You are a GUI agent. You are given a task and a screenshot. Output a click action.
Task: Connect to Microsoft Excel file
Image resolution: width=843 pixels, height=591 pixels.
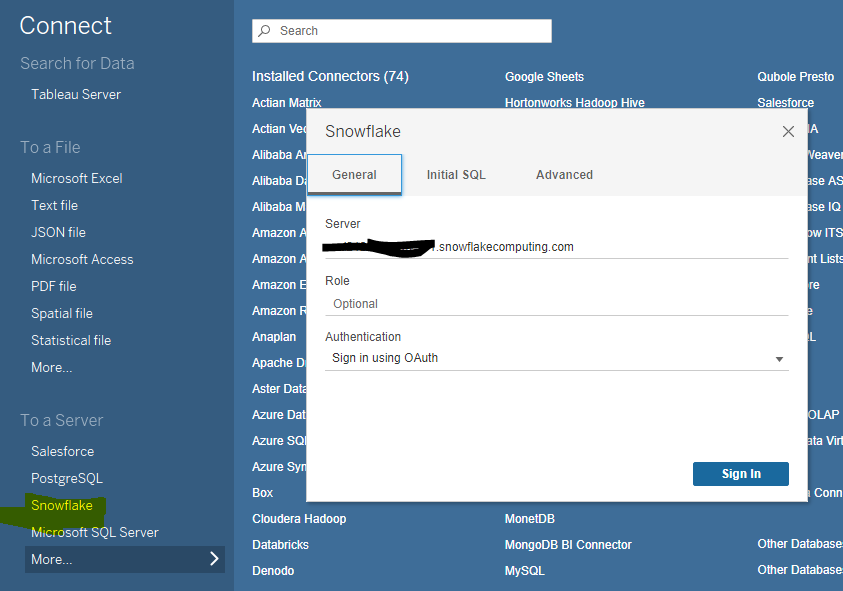point(77,178)
